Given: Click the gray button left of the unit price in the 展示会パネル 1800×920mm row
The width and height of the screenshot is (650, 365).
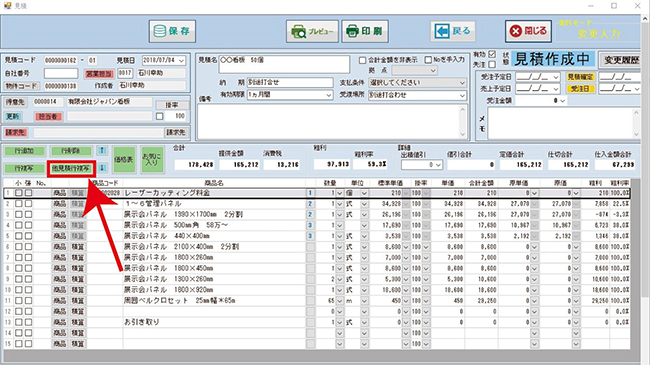Looking at the screenshot, I should [310, 290].
